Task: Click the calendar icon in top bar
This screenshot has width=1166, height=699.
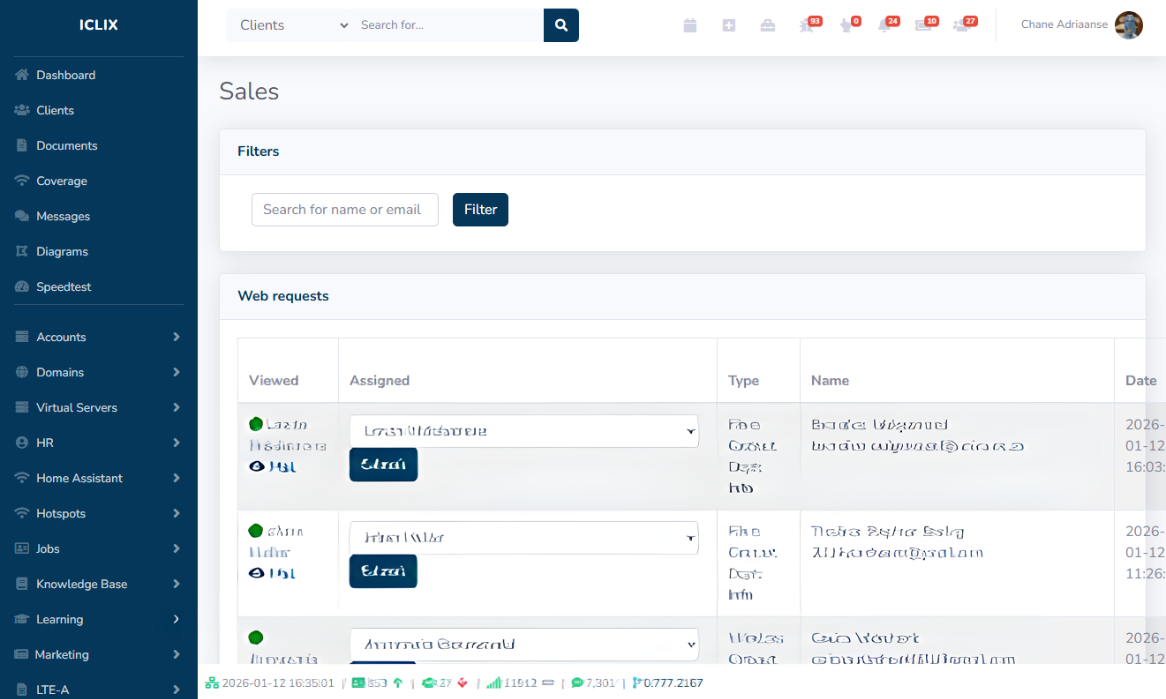Action: tap(689, 26)
